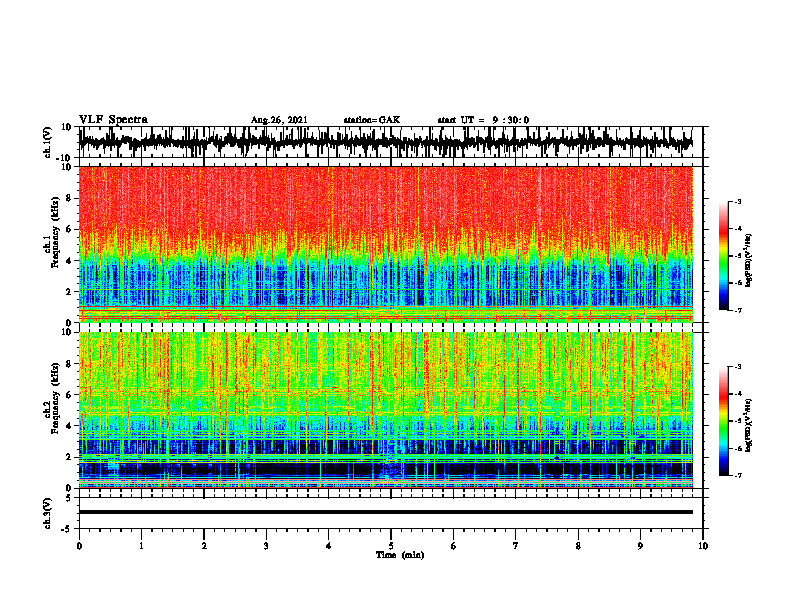This screenshot has width=792, height=612.
Task: Click the "-3" label on ch.1 color scale
Action: coord(738,202)
